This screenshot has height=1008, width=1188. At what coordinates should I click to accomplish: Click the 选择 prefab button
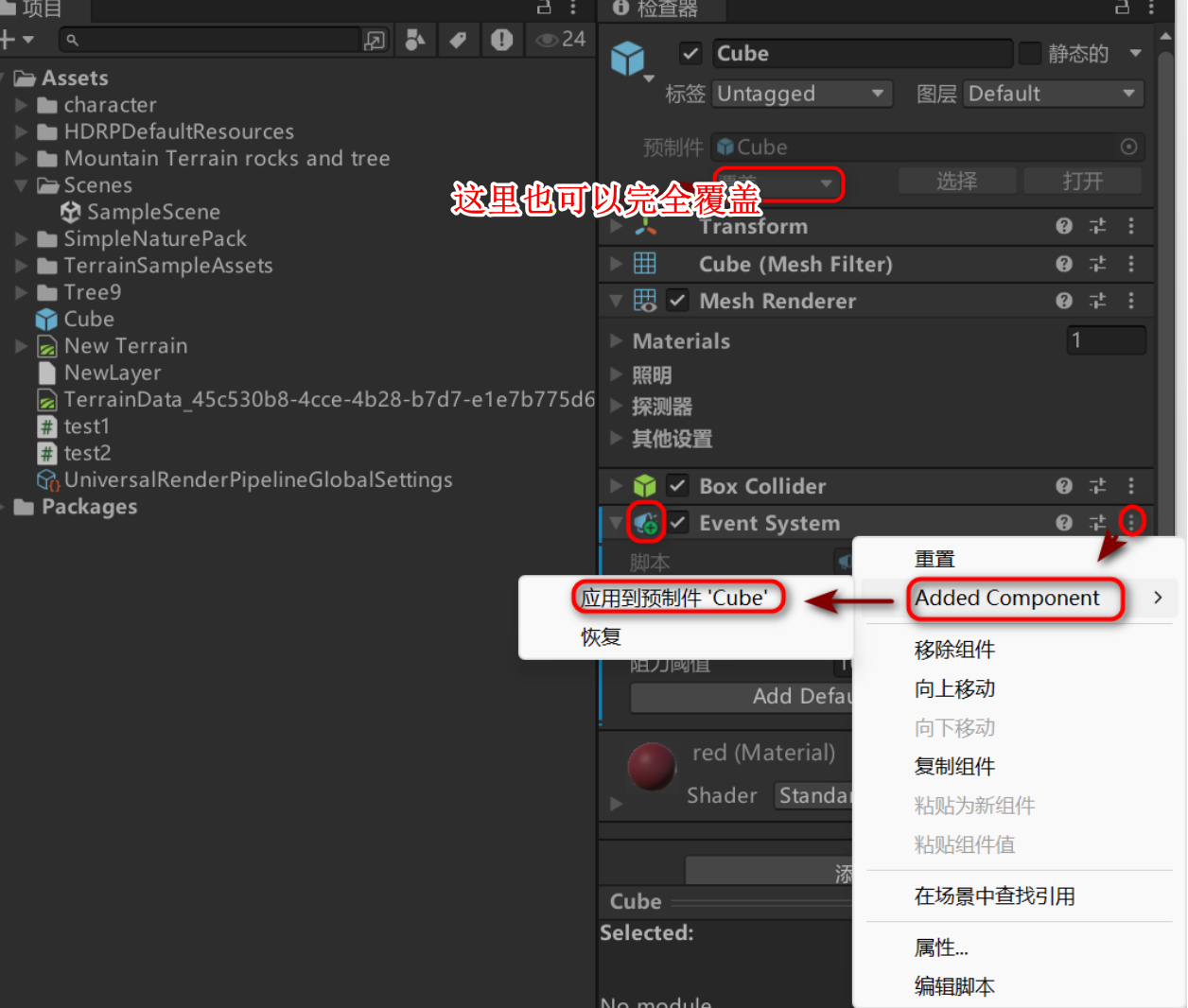[x=957, y=181]
